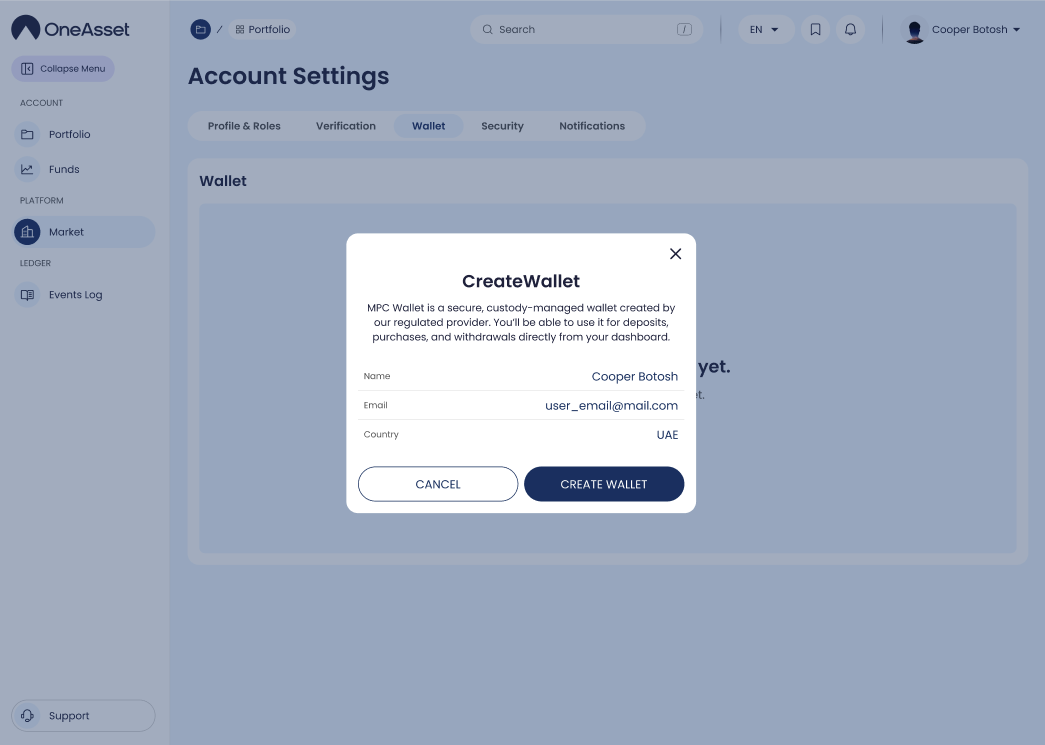The width and height of the screenshot is (1045, 745).
Task: Click the bookmark icon in header
Action: point(815,30)
